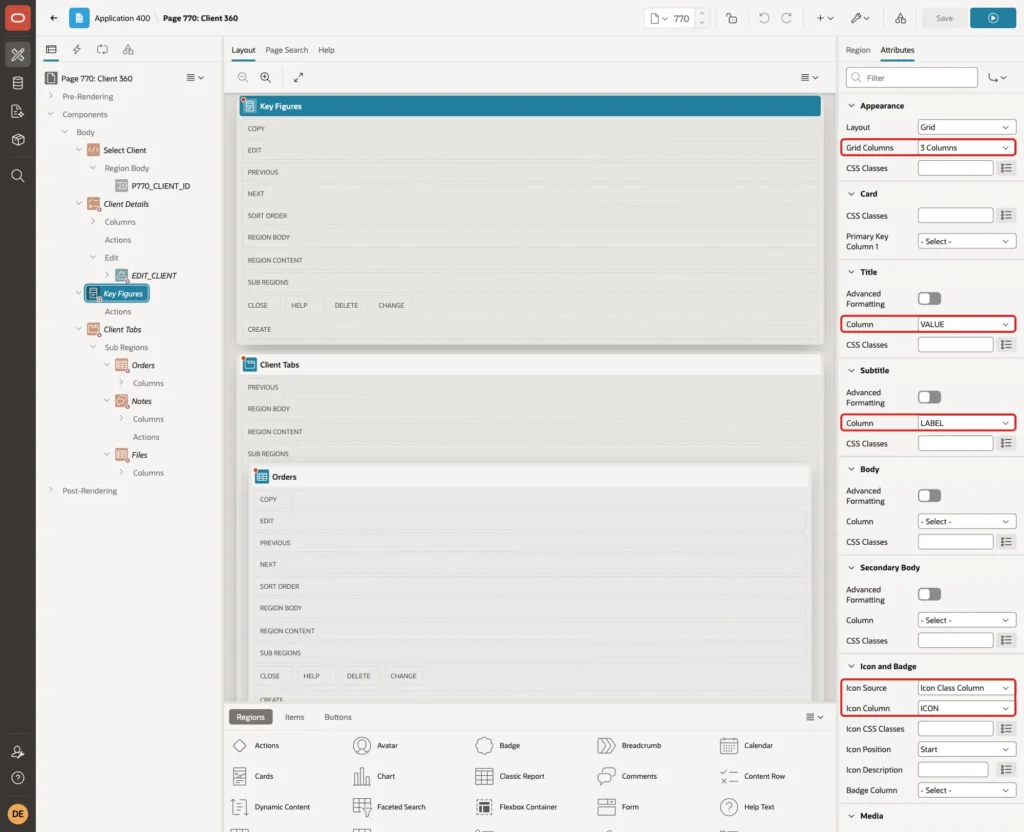1024x832 pixels.
Task: Toggle Secondary Body Advanced Formatting switch
Action: [929, 594]
